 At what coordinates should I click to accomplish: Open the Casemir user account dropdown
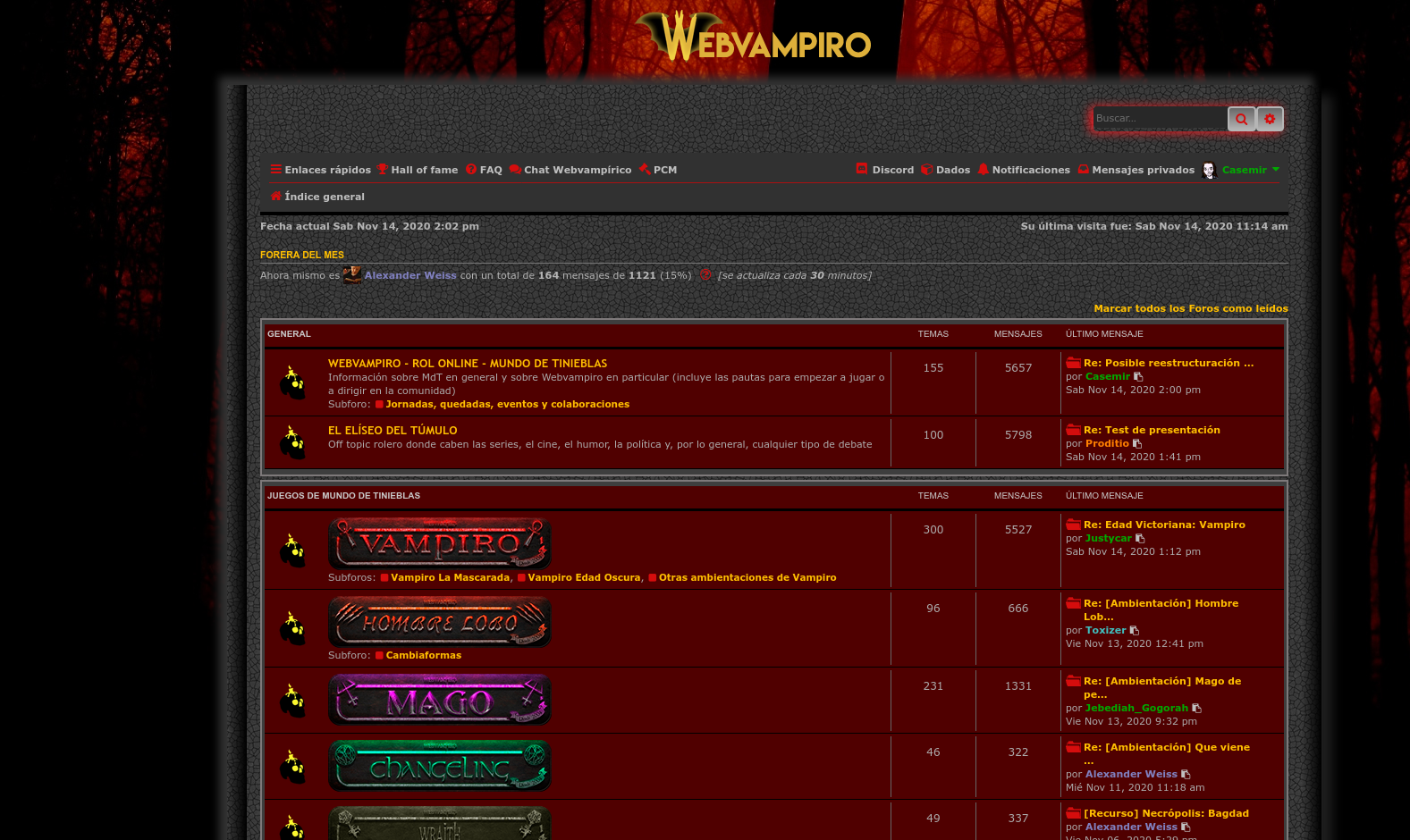click(1243, 170)
